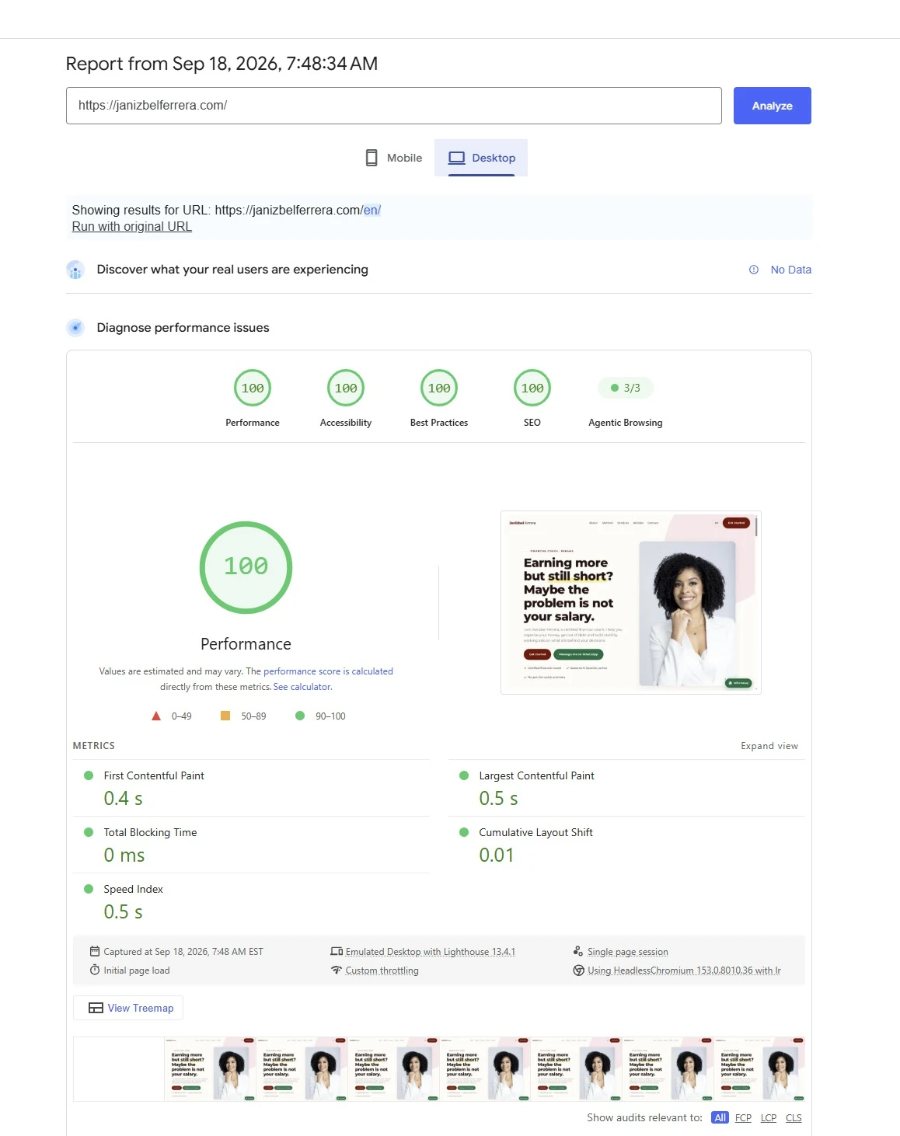Click the Custom throttling text
Image resolution: width=900 pixels, height=1136 pixels.
382,971
